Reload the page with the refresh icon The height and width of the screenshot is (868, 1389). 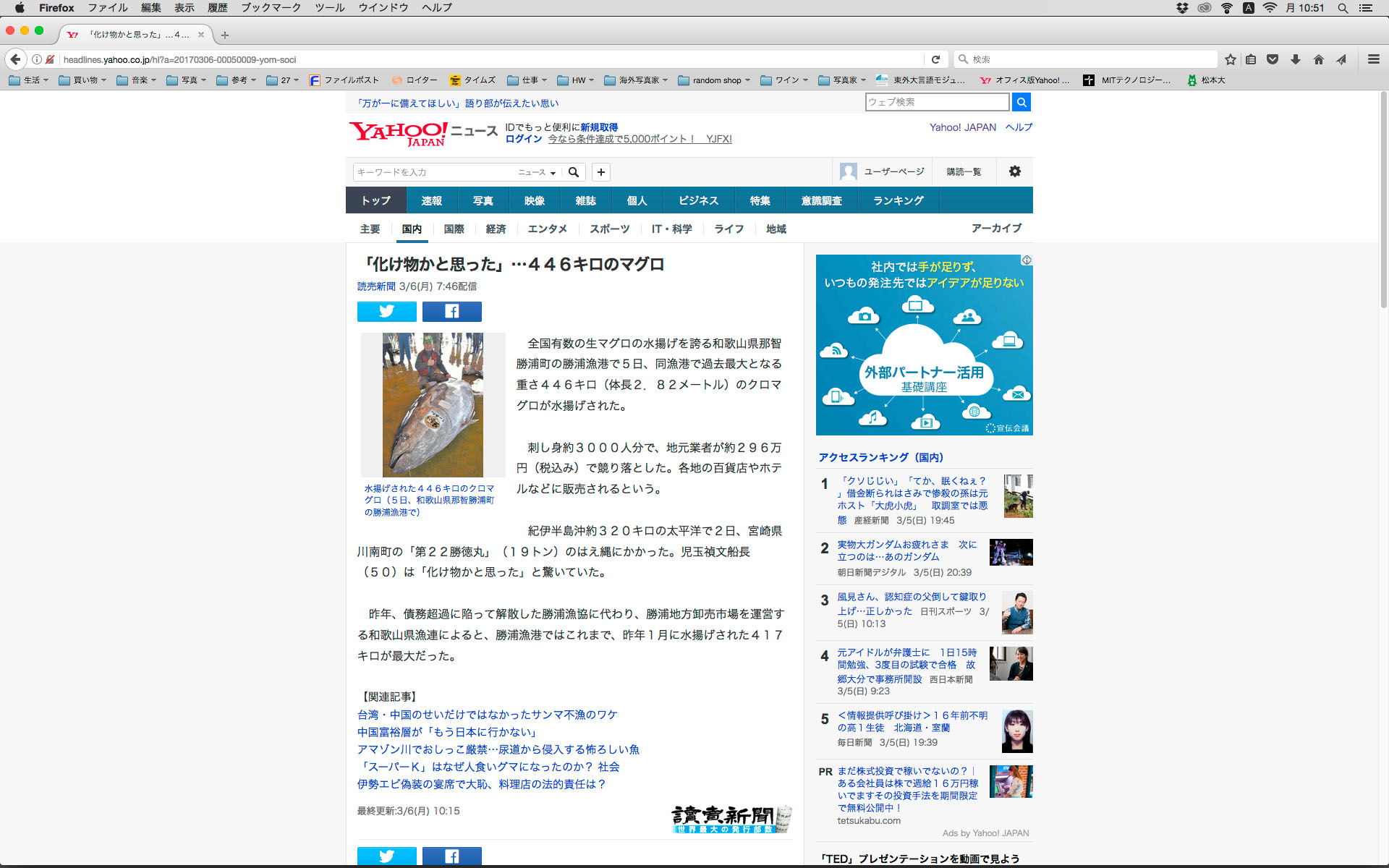click(935, 59)
